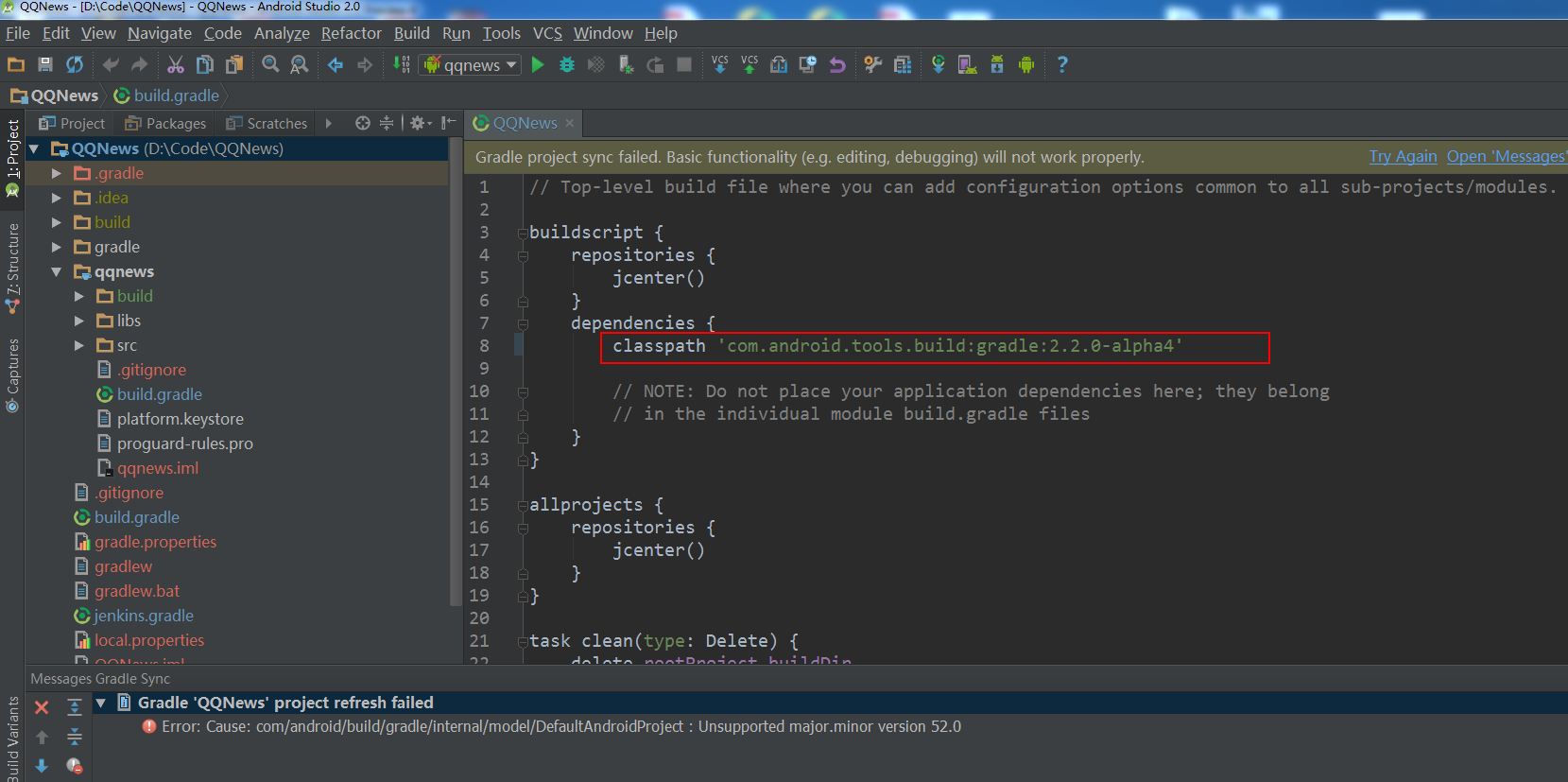The height and width of the screenshot is (782, 1568).
Task: Open 'Messages' view link in banner
Action: click(1507, 157)
